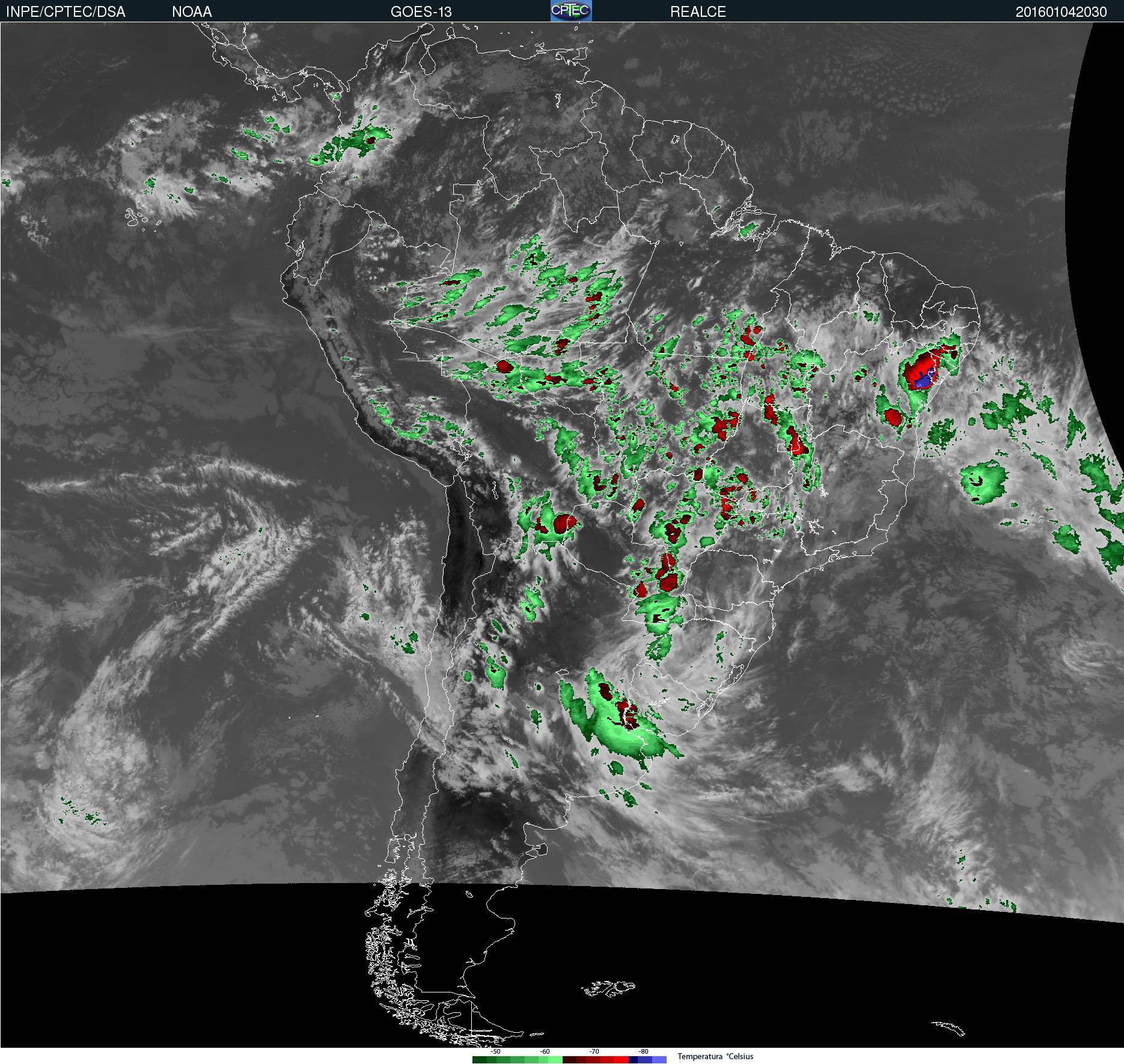Click the darkest green swatch of the legend
1124x1064 pixels.
tap(480, 1060)
